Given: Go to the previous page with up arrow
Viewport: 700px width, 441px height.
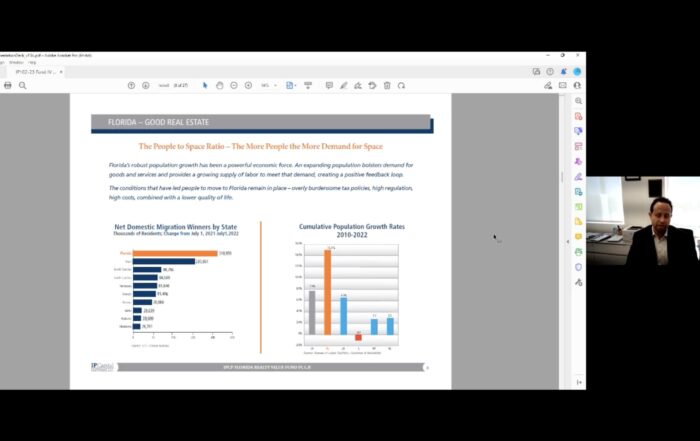Looking at the screenshot, I should click(x=131, y=86).
